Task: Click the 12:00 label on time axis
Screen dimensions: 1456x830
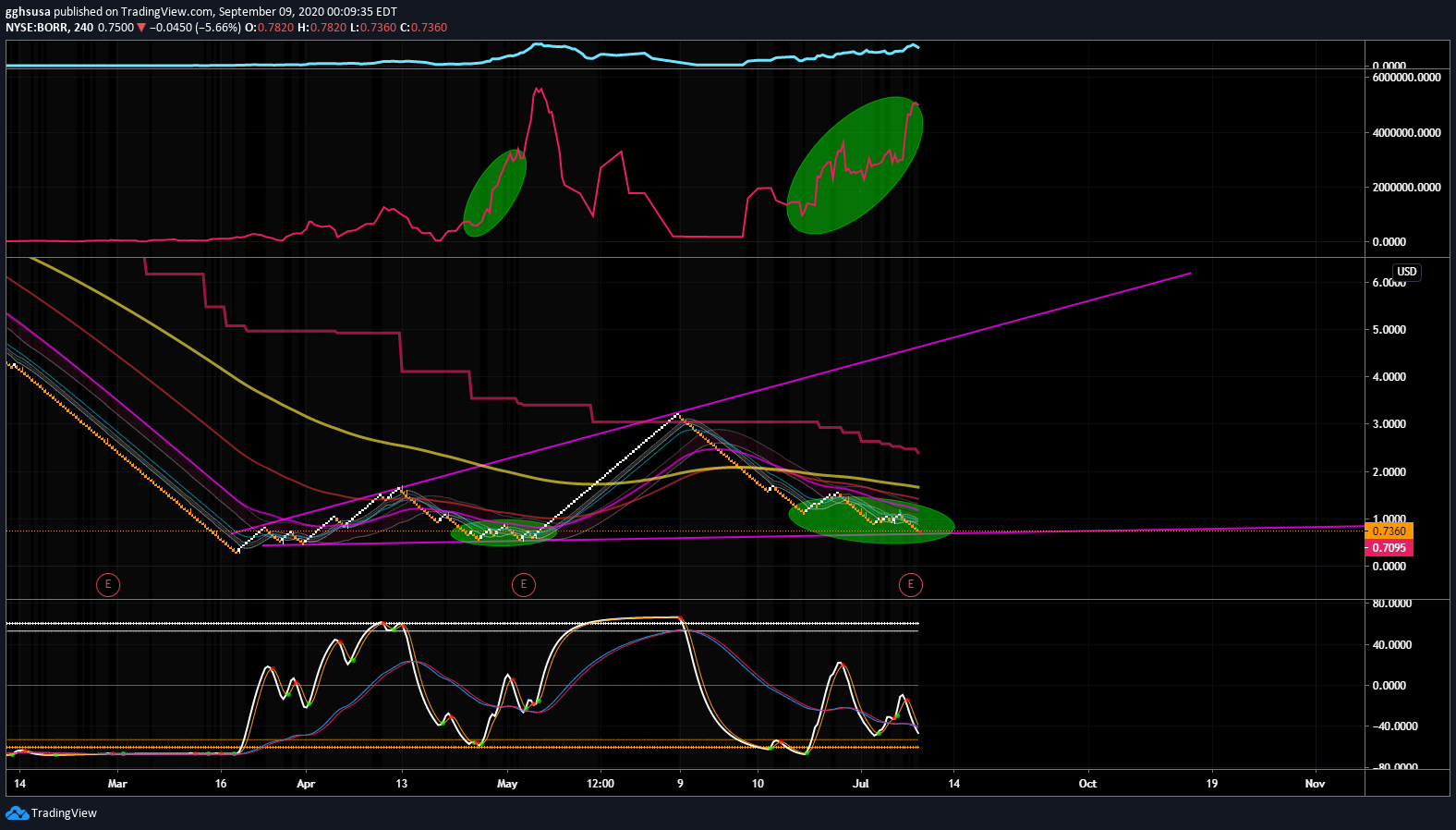Action: [x=601, y=784]
